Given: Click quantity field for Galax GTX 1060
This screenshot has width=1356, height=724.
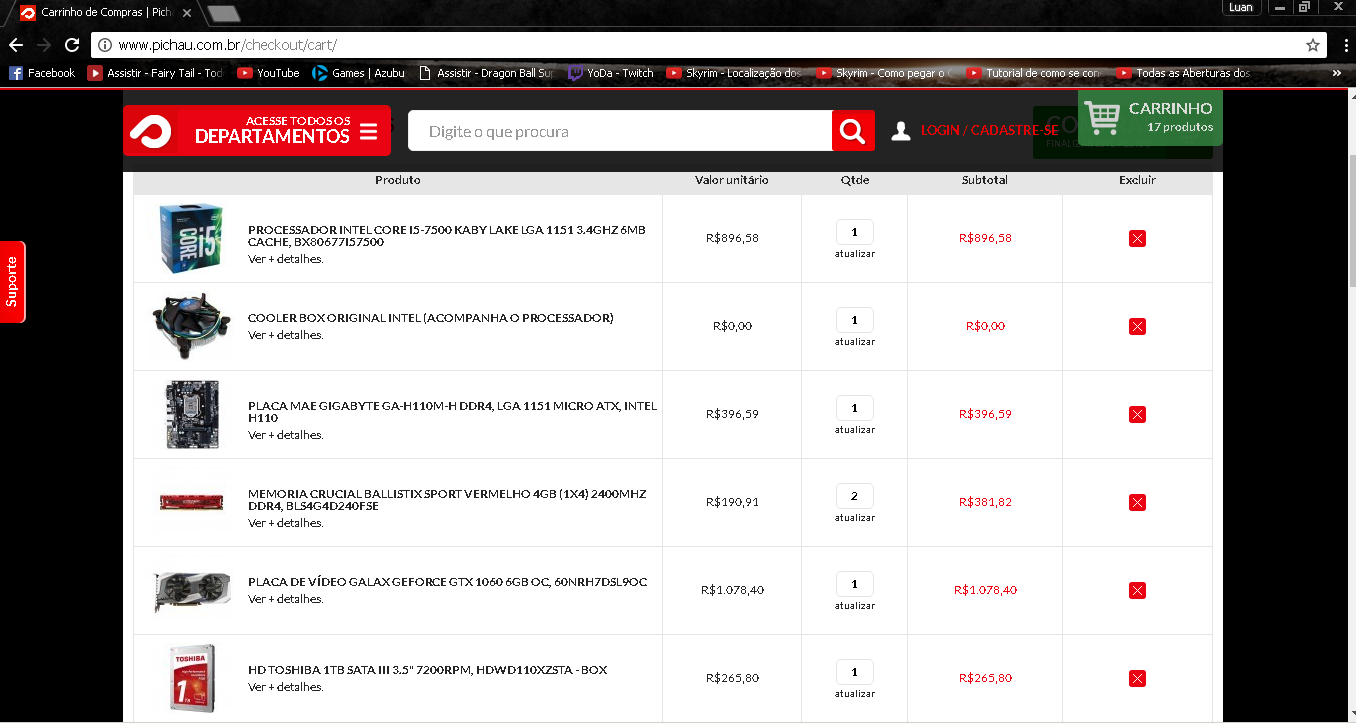Looking at the screenshot, I should tap(854, 584).
